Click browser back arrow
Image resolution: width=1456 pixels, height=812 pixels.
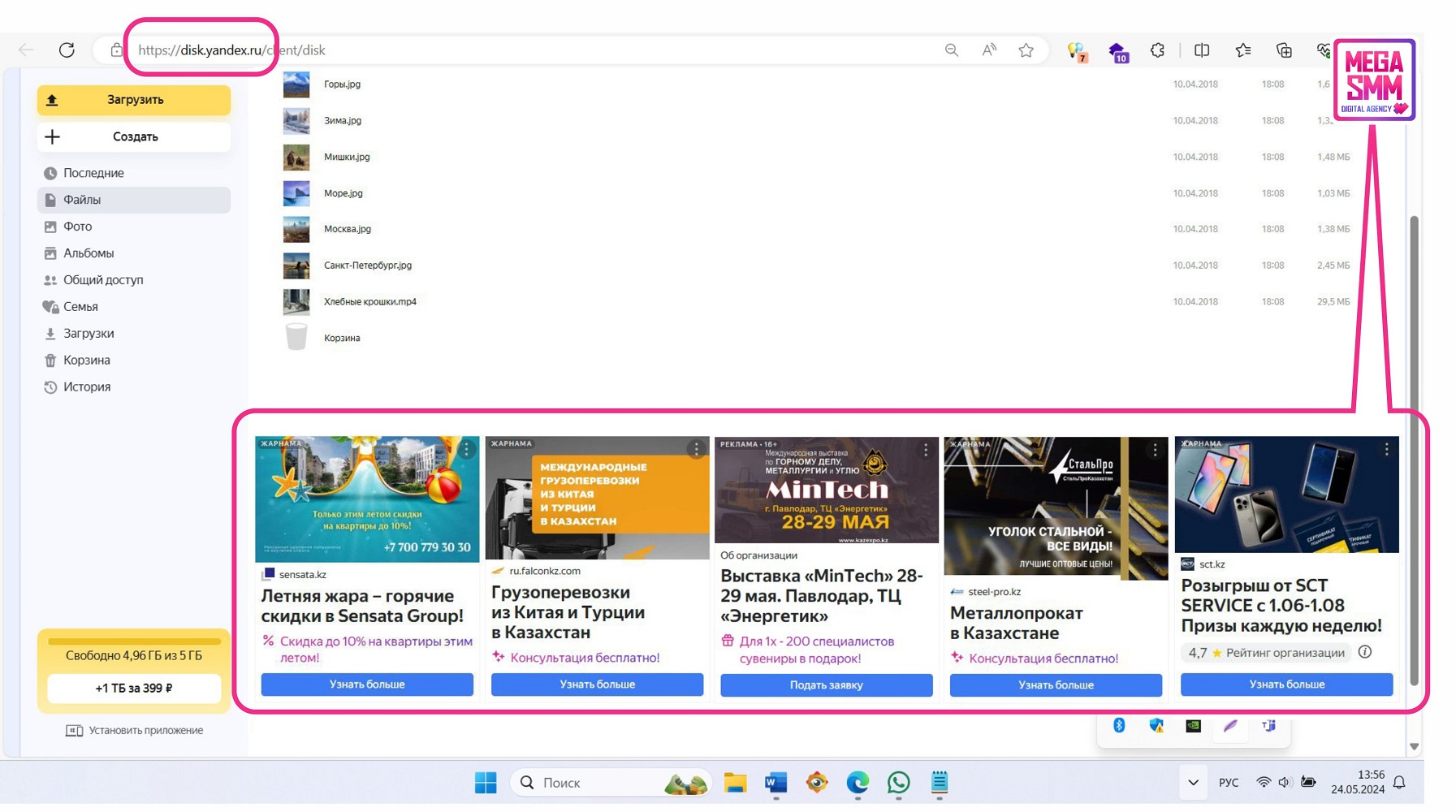coord(26,50)
